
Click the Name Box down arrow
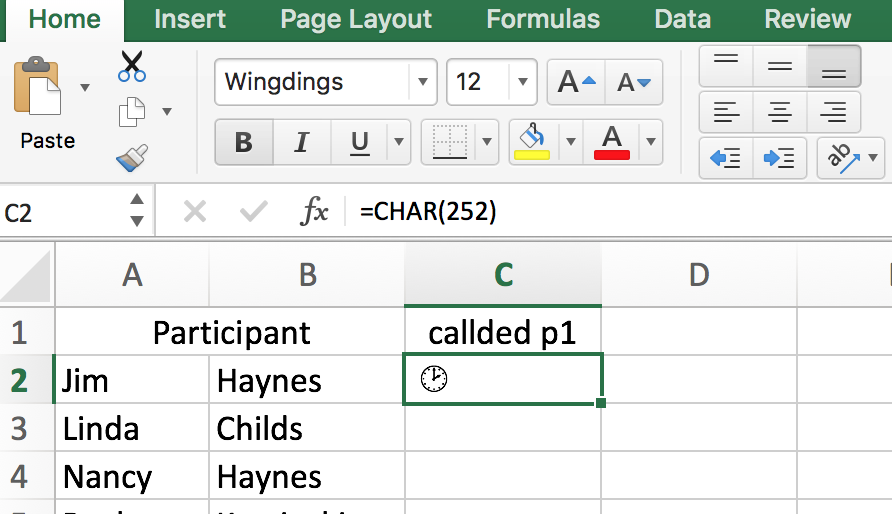[x=137, y=221]
